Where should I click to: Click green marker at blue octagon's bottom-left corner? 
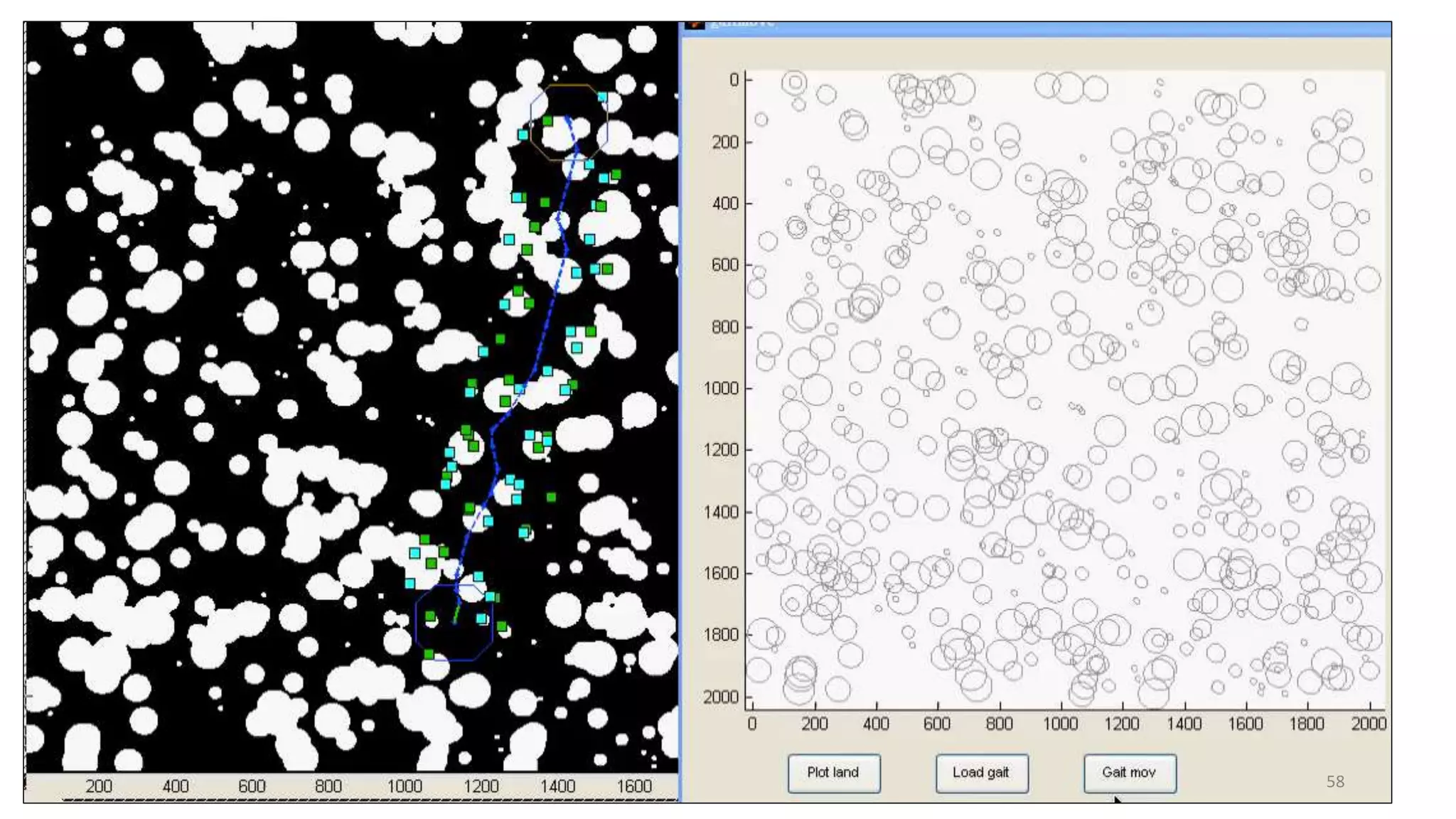pyautogui.click(x=429, y=654)
